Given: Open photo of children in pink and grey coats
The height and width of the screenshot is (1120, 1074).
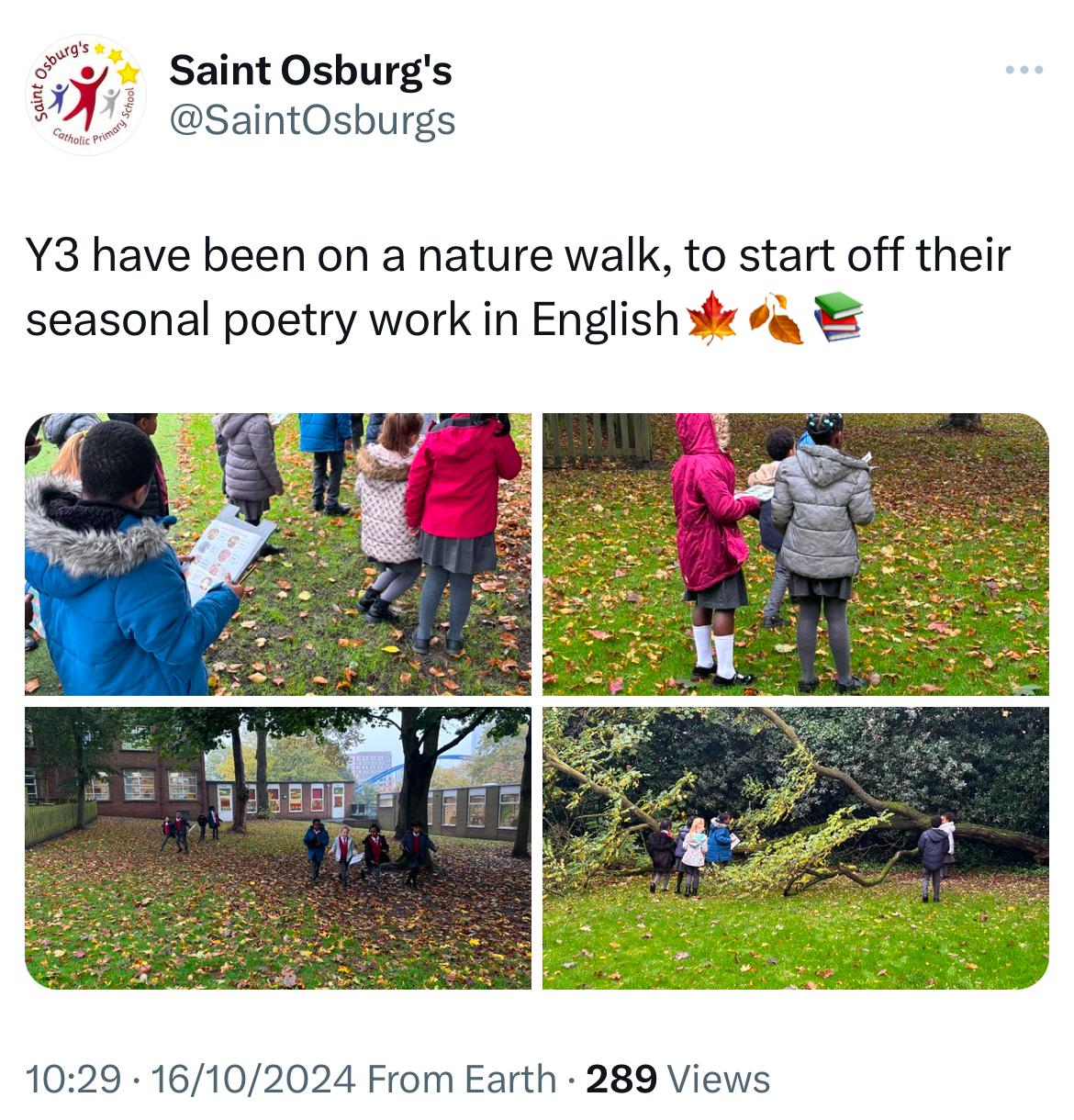Looking at the screenshot, I should click(x=796, y=554).
